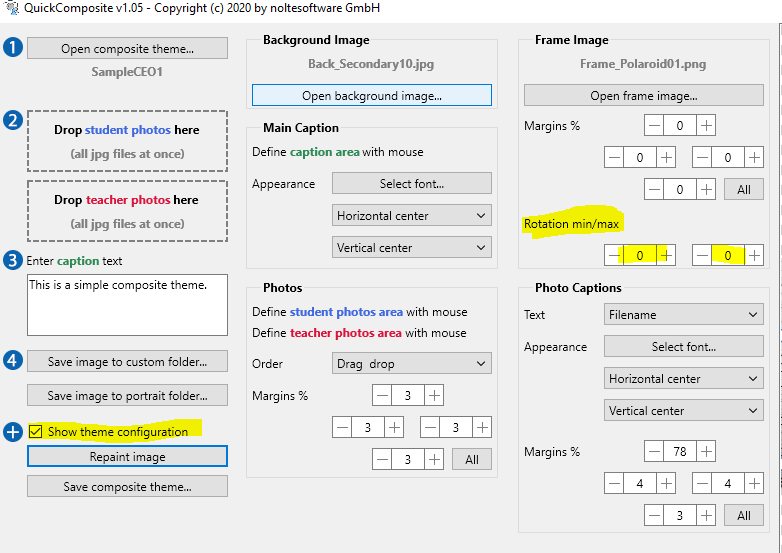Increase the Frame Image top margin
Screen dimensions: 782x553
point(706,126)
